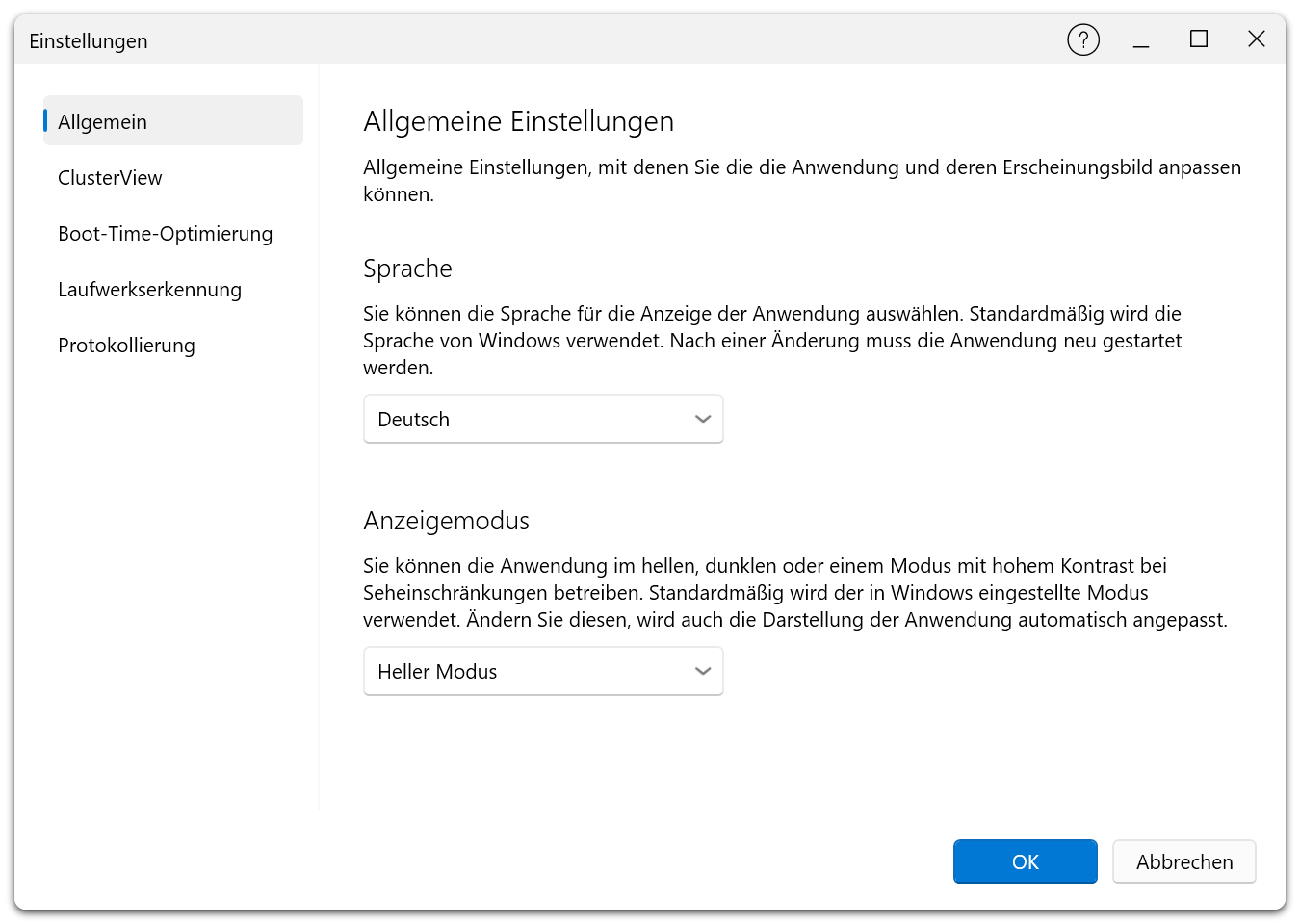Click the Einstellungen title bar text
Image resolution: width=1300 pixels, height=924 pixels.
(89, 40)
